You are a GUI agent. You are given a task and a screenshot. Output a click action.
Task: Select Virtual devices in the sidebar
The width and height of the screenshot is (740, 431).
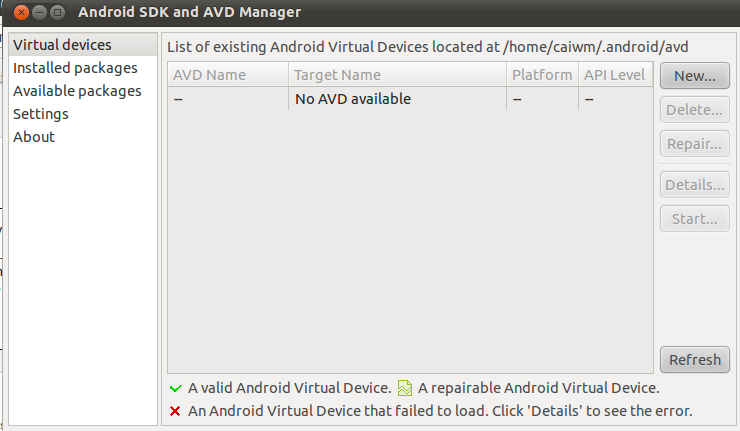point(83,45)
